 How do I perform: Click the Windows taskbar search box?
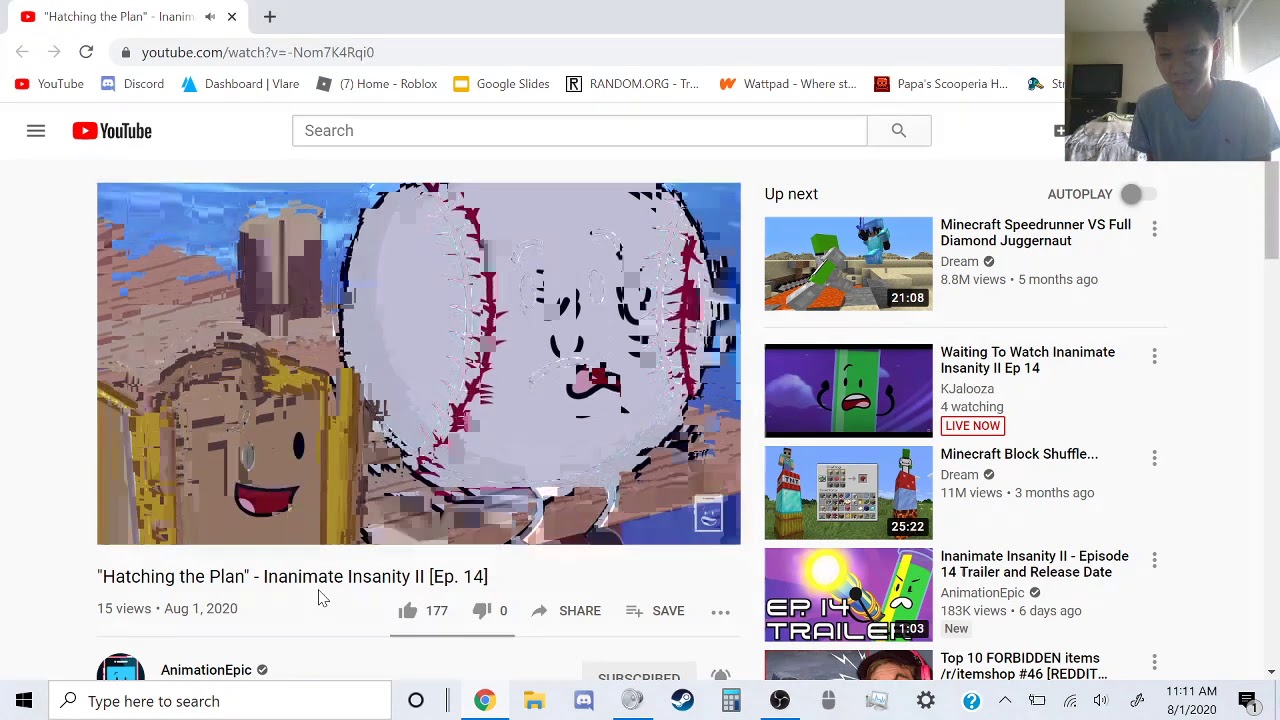click(220, 701)
